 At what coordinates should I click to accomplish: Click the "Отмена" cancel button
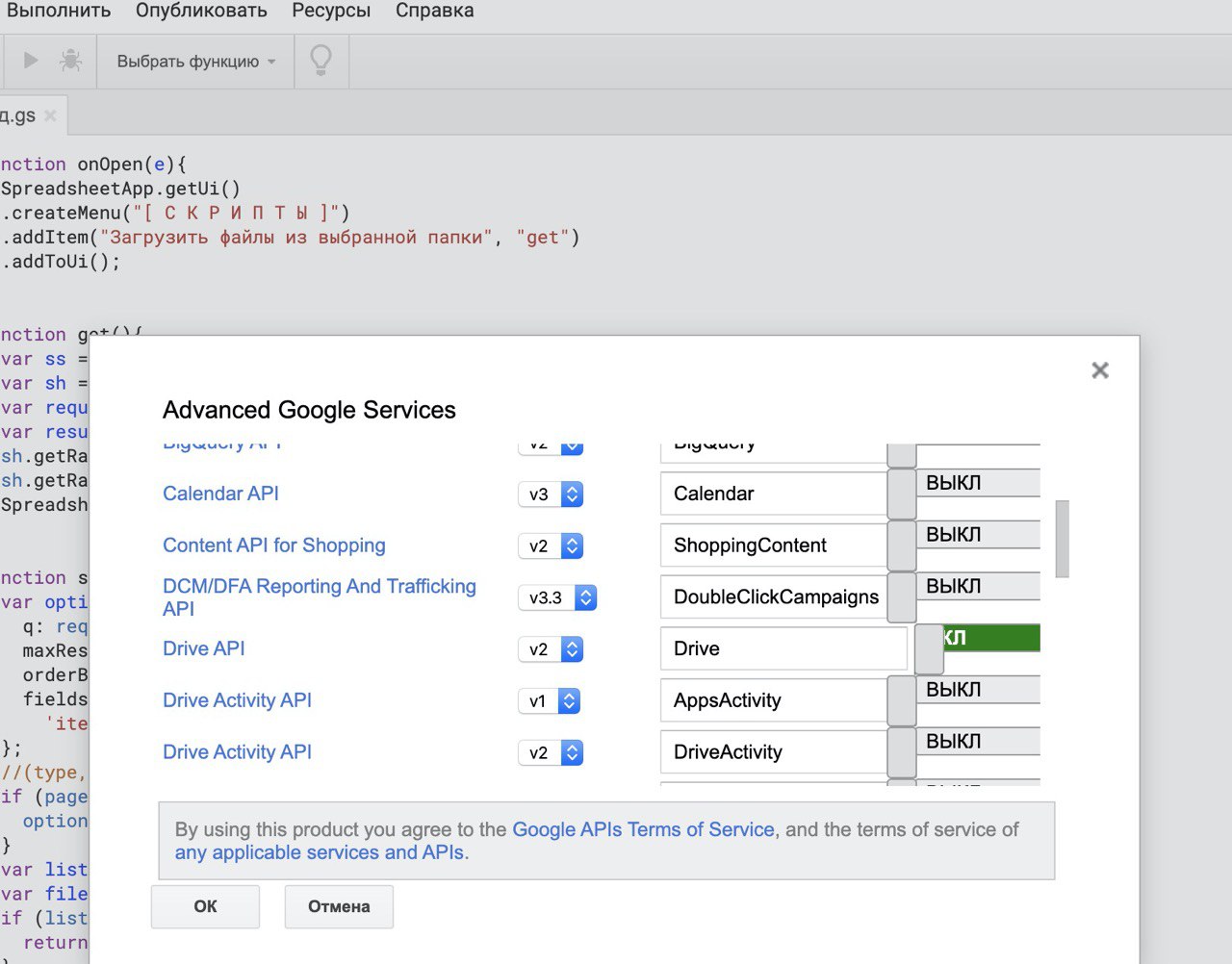339,906
